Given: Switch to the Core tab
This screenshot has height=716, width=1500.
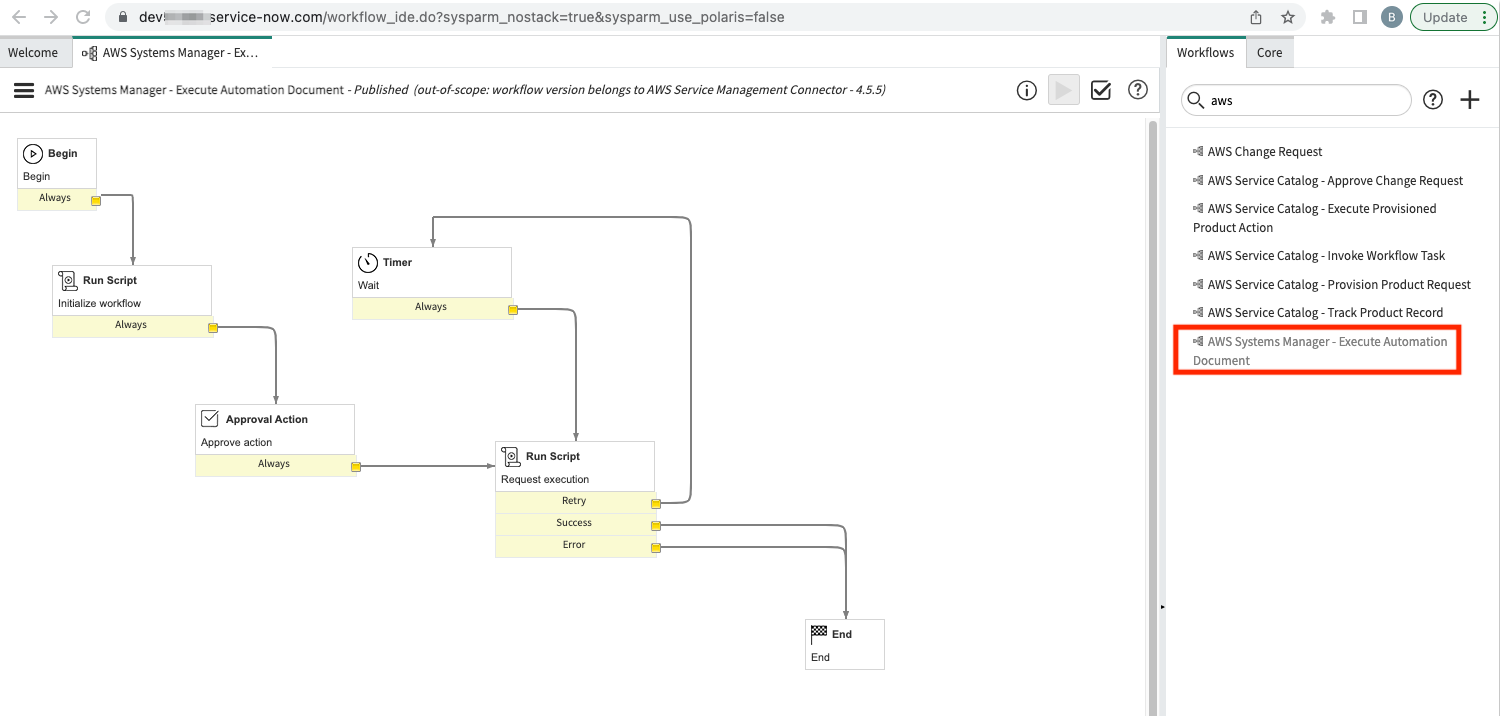Looking at the screenshot, I should coord(1269,52).
